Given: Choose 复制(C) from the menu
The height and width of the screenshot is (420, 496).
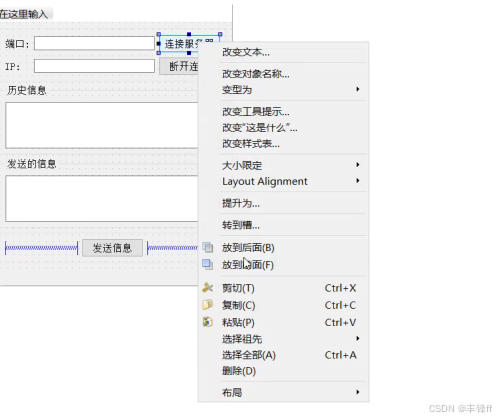Looking at the screenshot, I should 284,305.
